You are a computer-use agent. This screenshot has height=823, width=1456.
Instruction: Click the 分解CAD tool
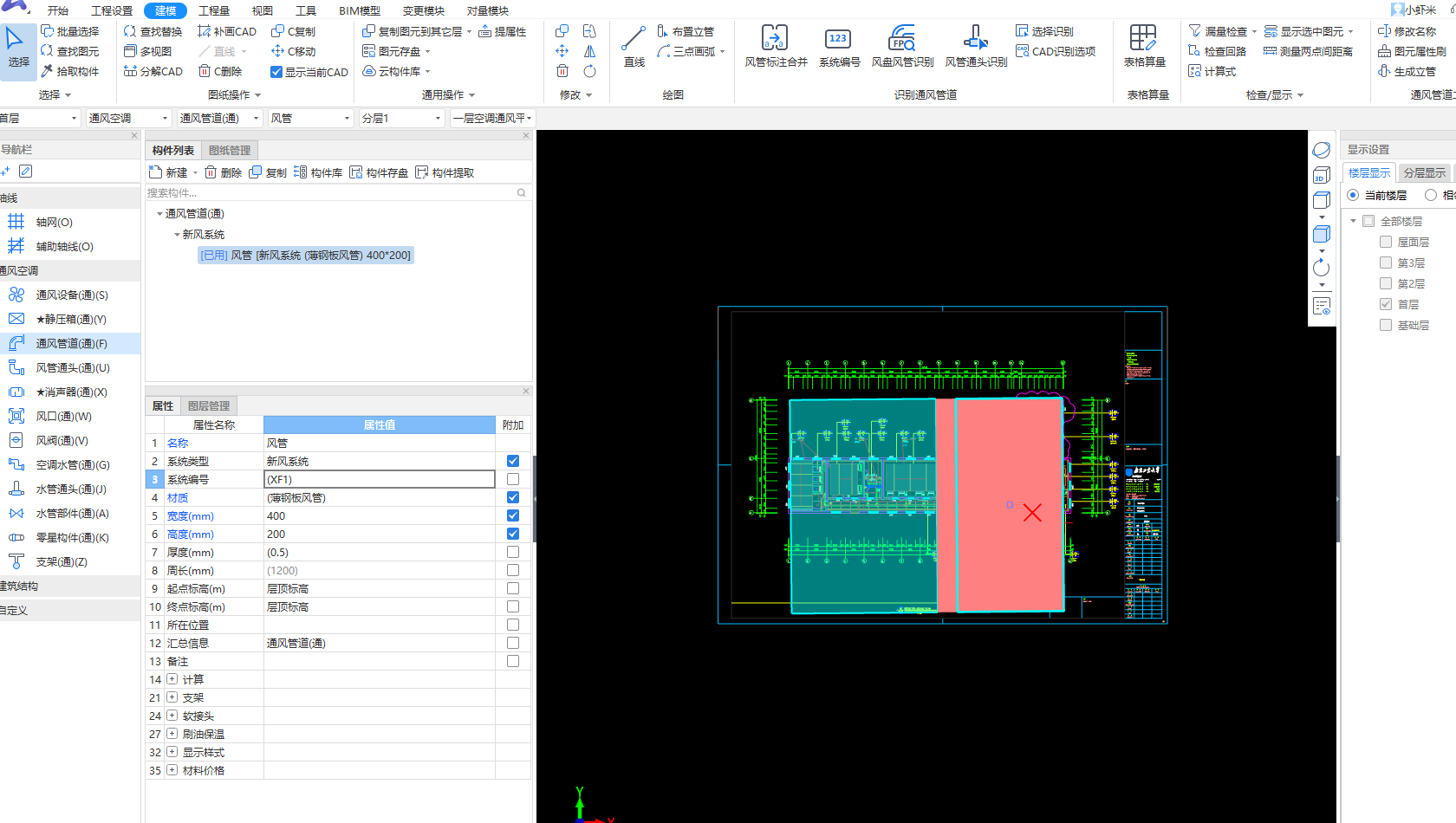[153, 71]
